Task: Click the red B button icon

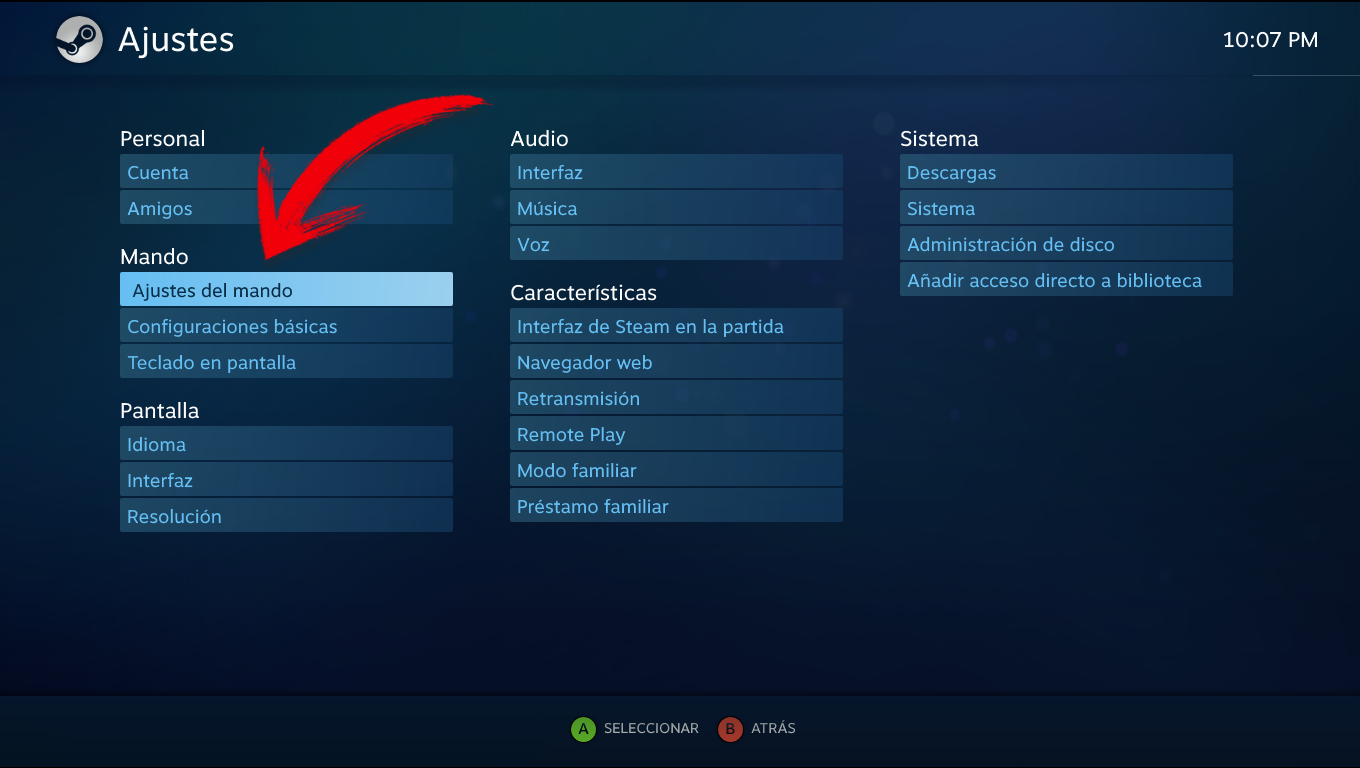Action: tap(730, 729)
